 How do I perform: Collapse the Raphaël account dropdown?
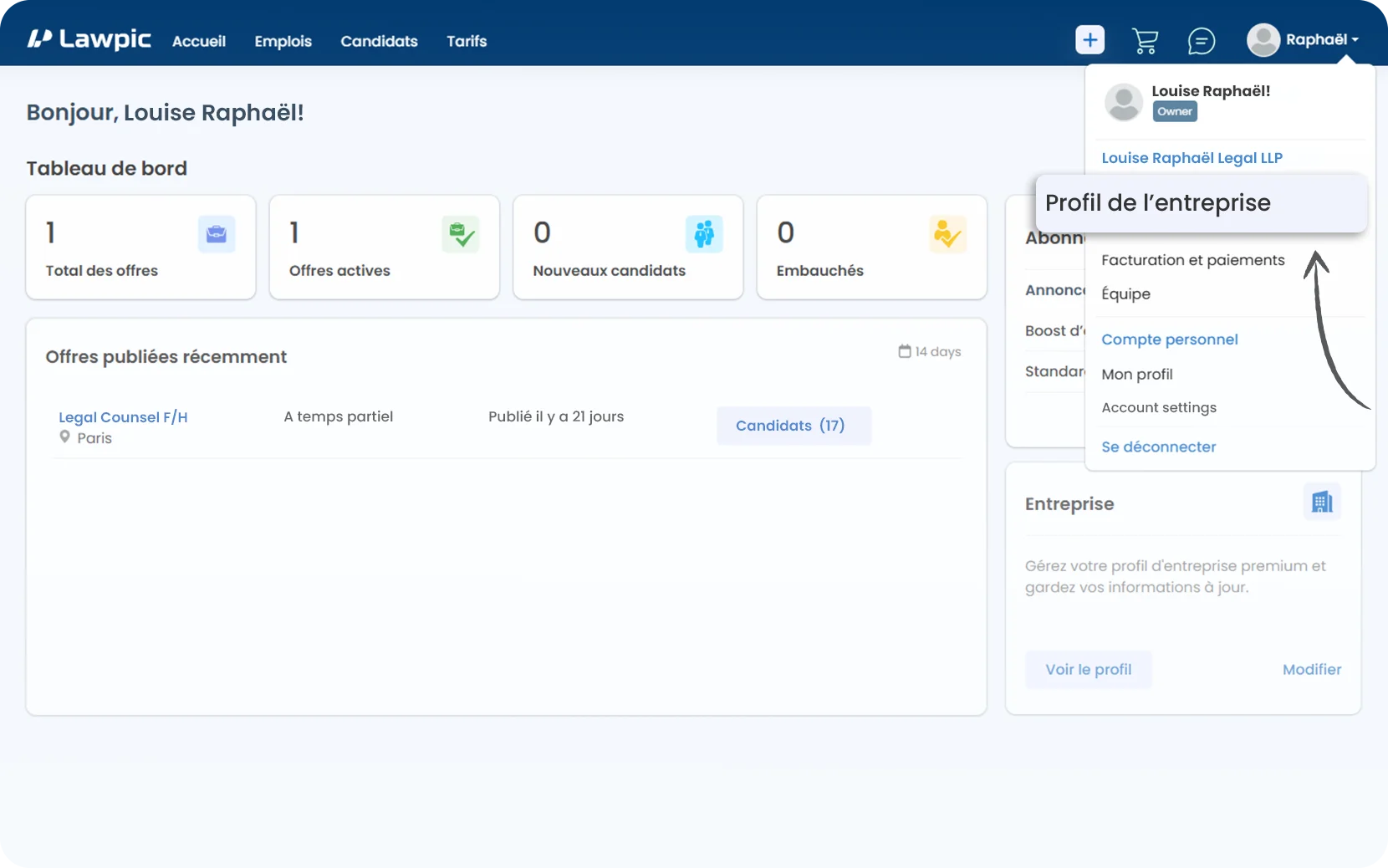click(x=1322, y=39)
